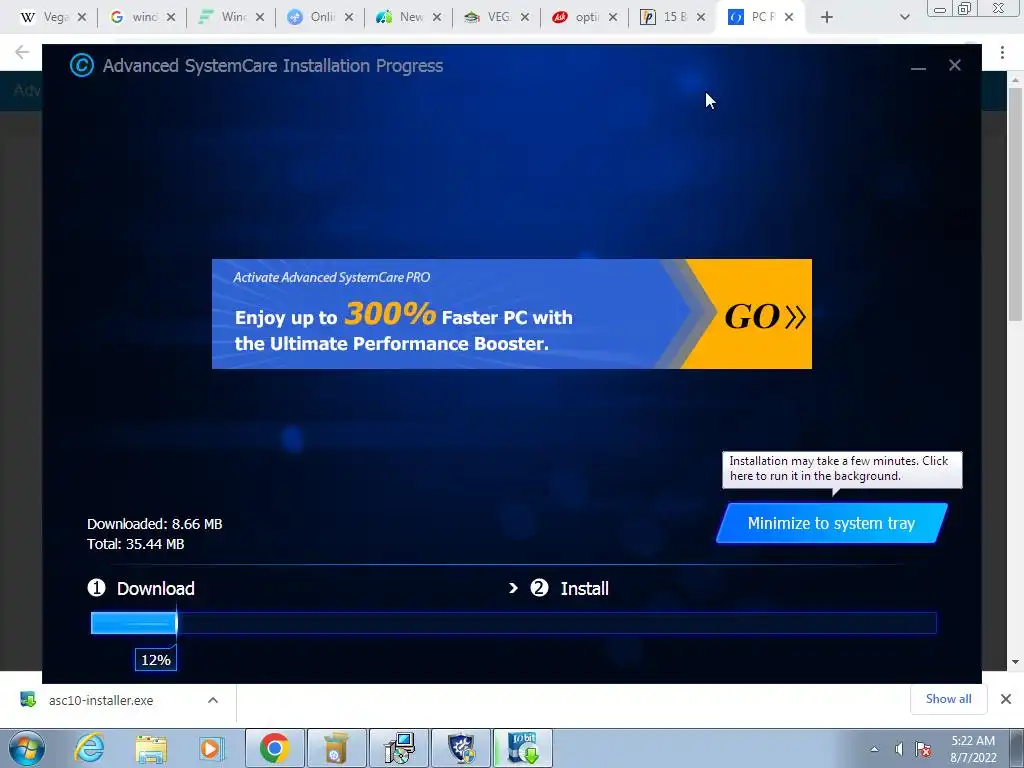This screenshot has width=1024, height=768.
Task: Open the asc10-installer.exe downloaded file
Action: pos(101,700)
